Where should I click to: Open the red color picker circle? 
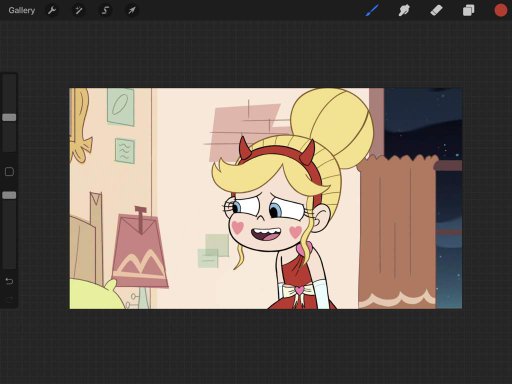500,10
